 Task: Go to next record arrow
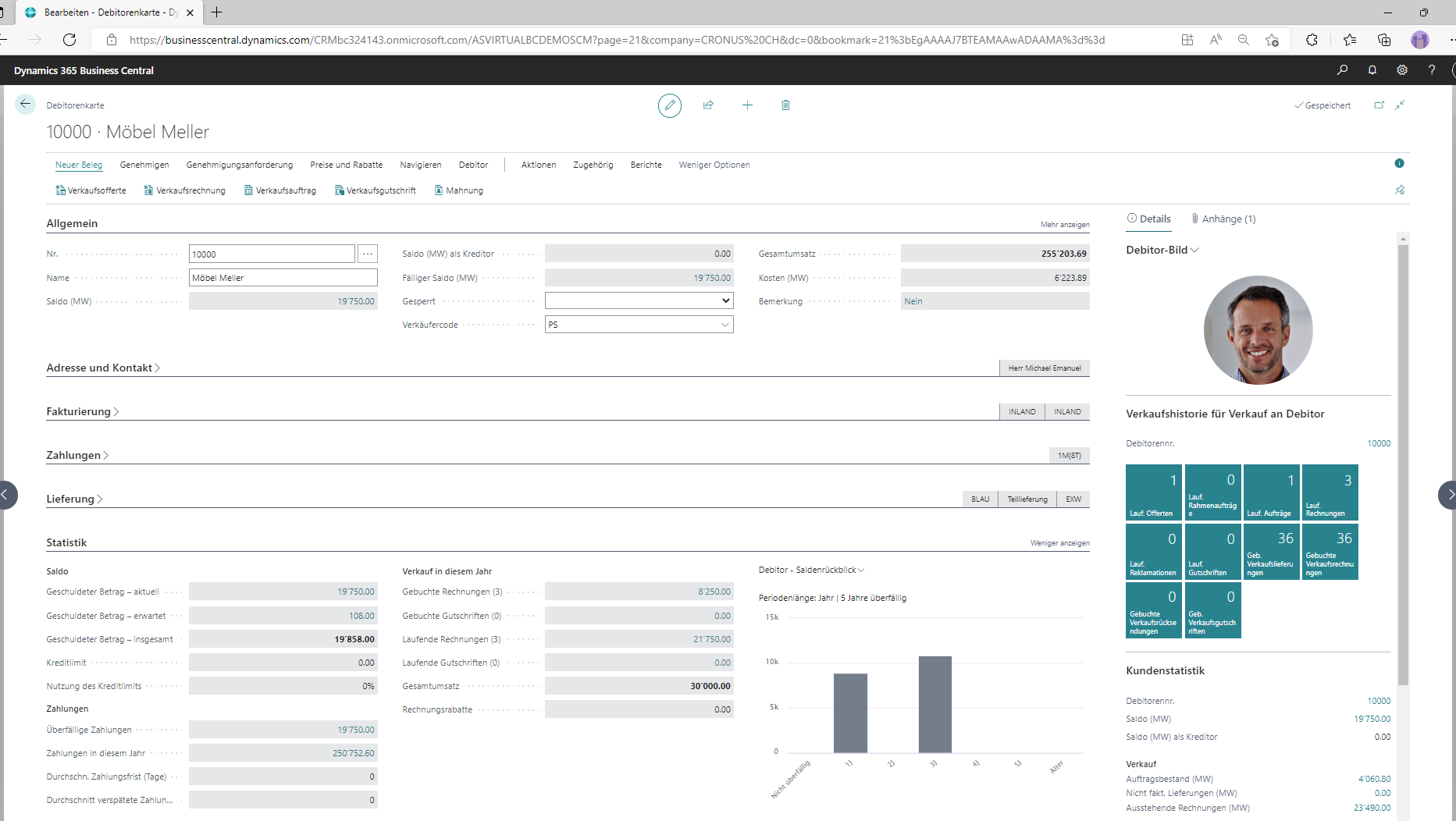pyautogui.click(x=1448, y=495)
